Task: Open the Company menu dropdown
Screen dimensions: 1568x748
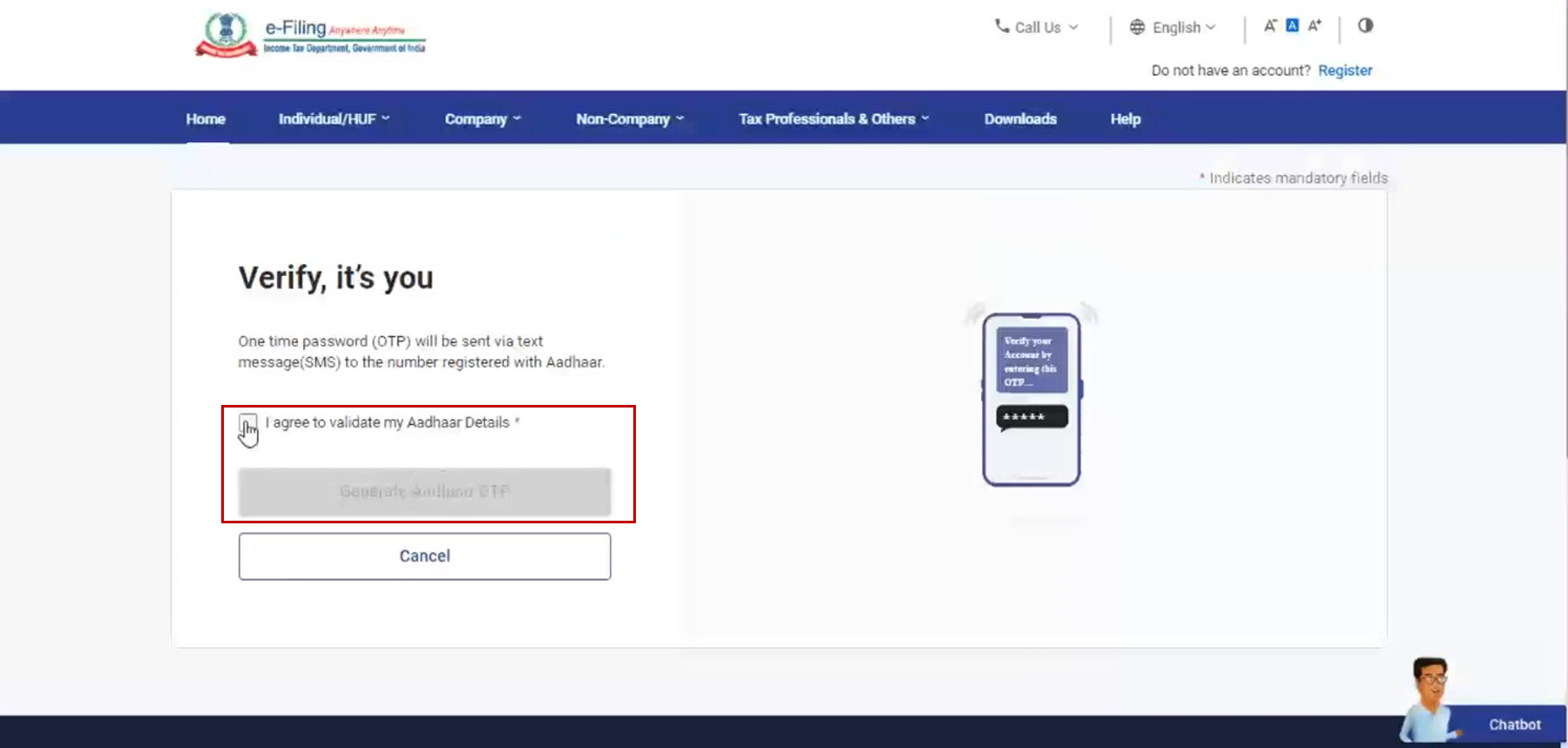Action: (x=483, y=119)
